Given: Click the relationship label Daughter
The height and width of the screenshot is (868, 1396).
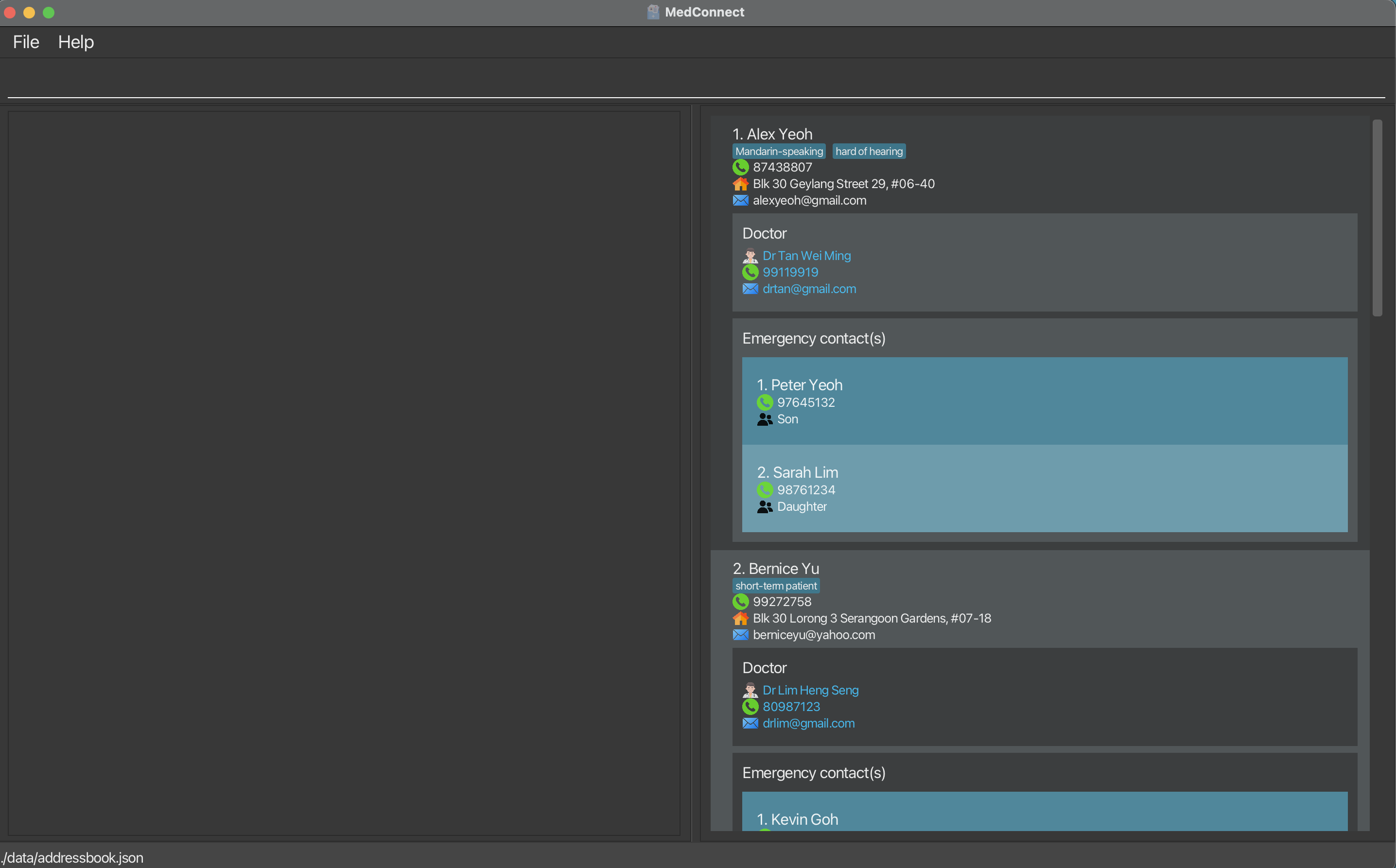Looking at the screenshot, I should point(802,506).
